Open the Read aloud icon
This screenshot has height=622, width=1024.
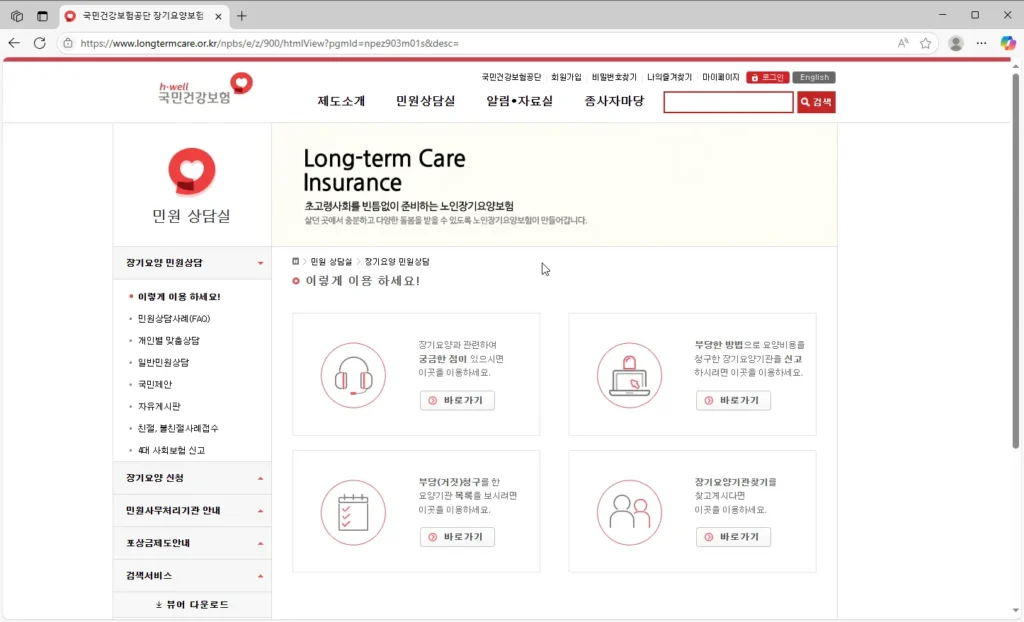tap(903, 43)
